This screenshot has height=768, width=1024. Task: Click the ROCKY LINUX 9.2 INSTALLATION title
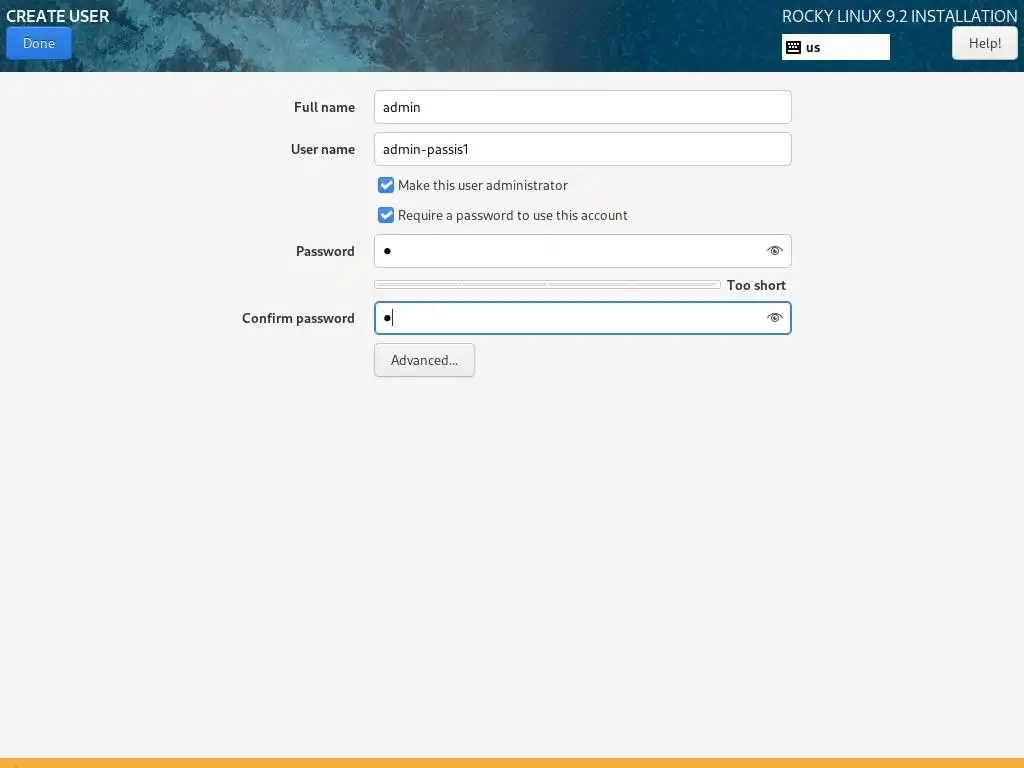(899, 16)
